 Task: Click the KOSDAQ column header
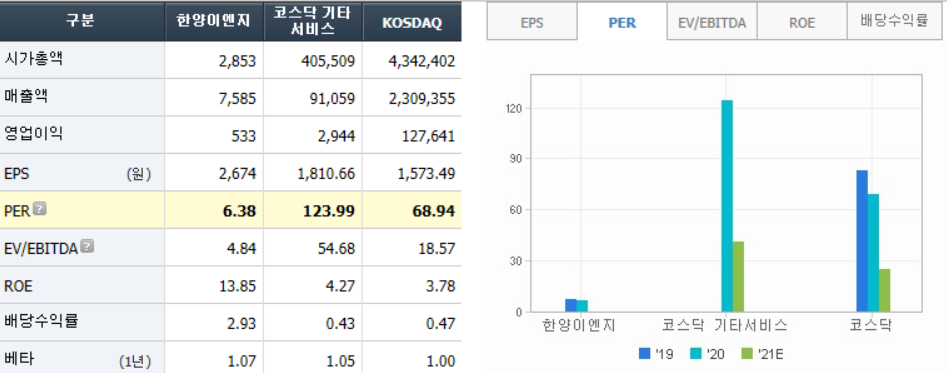point(412,21)
